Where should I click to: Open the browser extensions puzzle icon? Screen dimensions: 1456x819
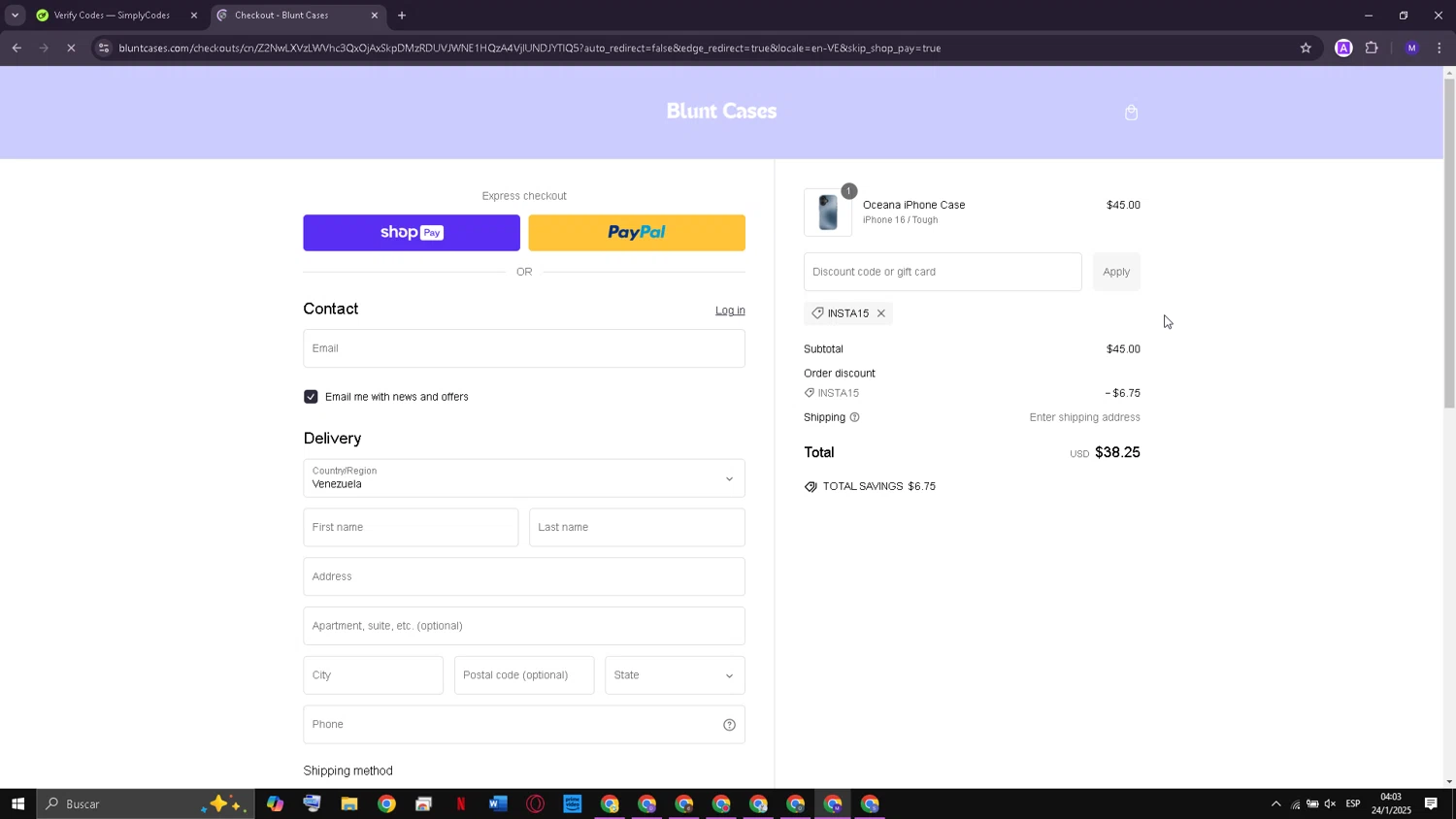pyautogui.click(x=1372, y=48)
